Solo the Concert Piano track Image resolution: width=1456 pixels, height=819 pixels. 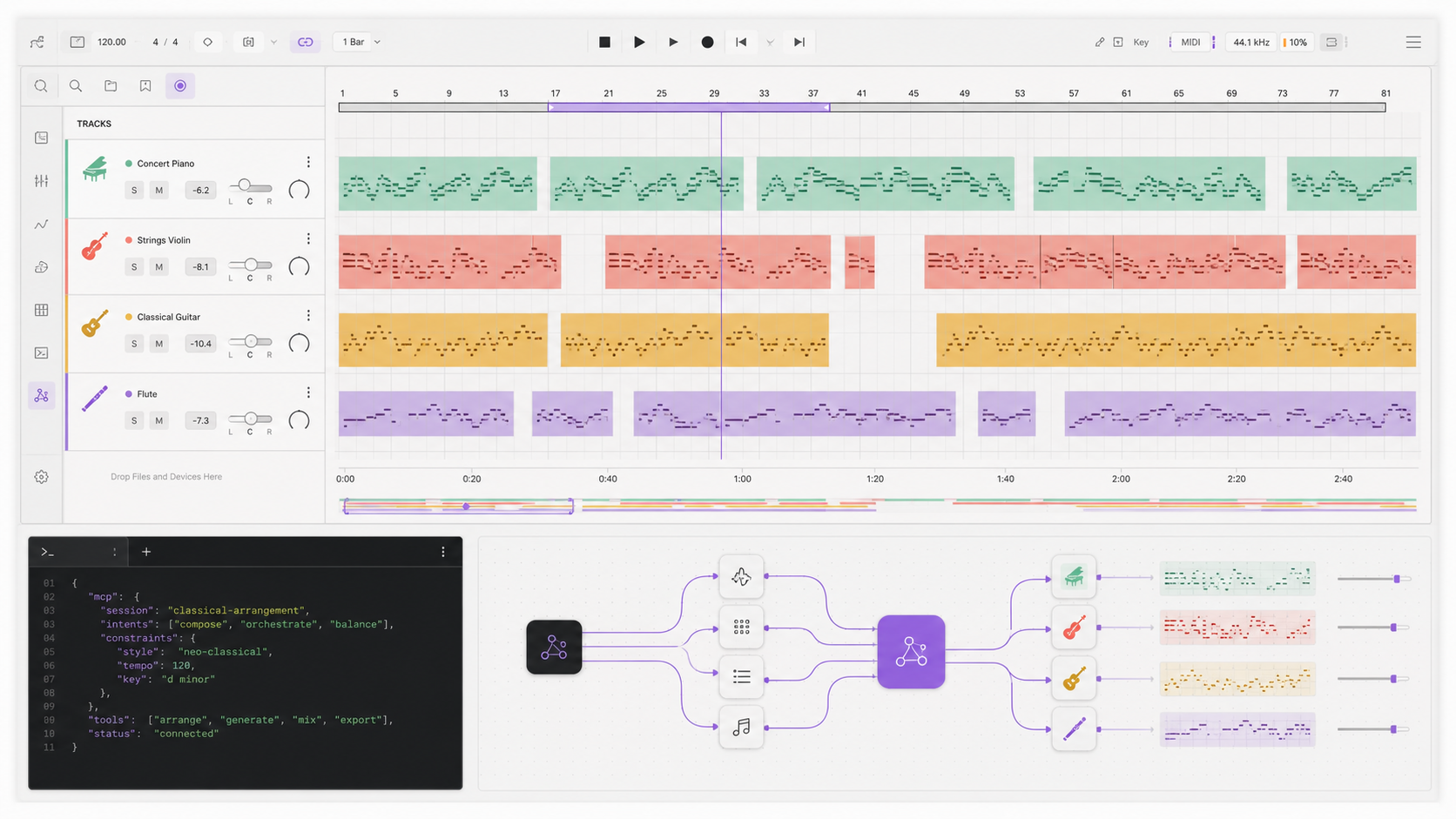(134, 190)
